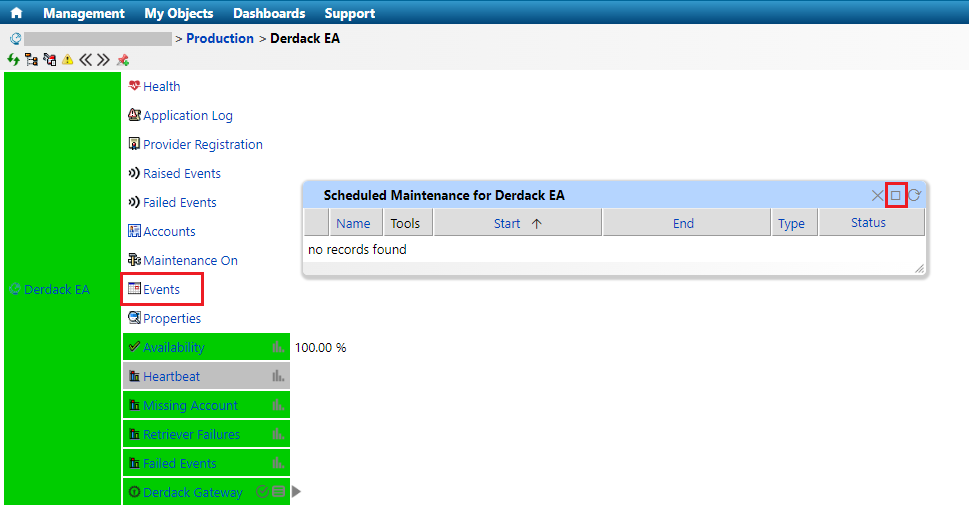Open the My Objects menu
This screenshot has height=514, width=969.
(179, 13)
